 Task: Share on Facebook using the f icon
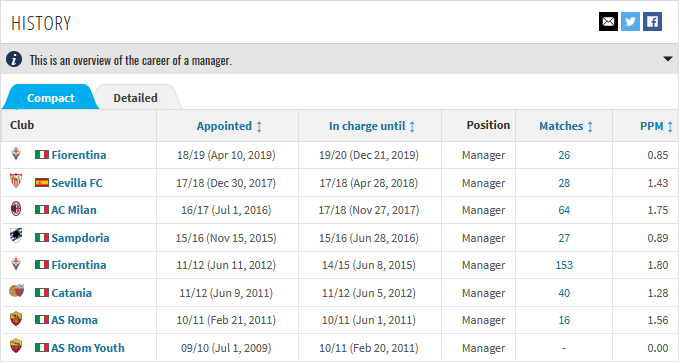[x=653, y=22]
